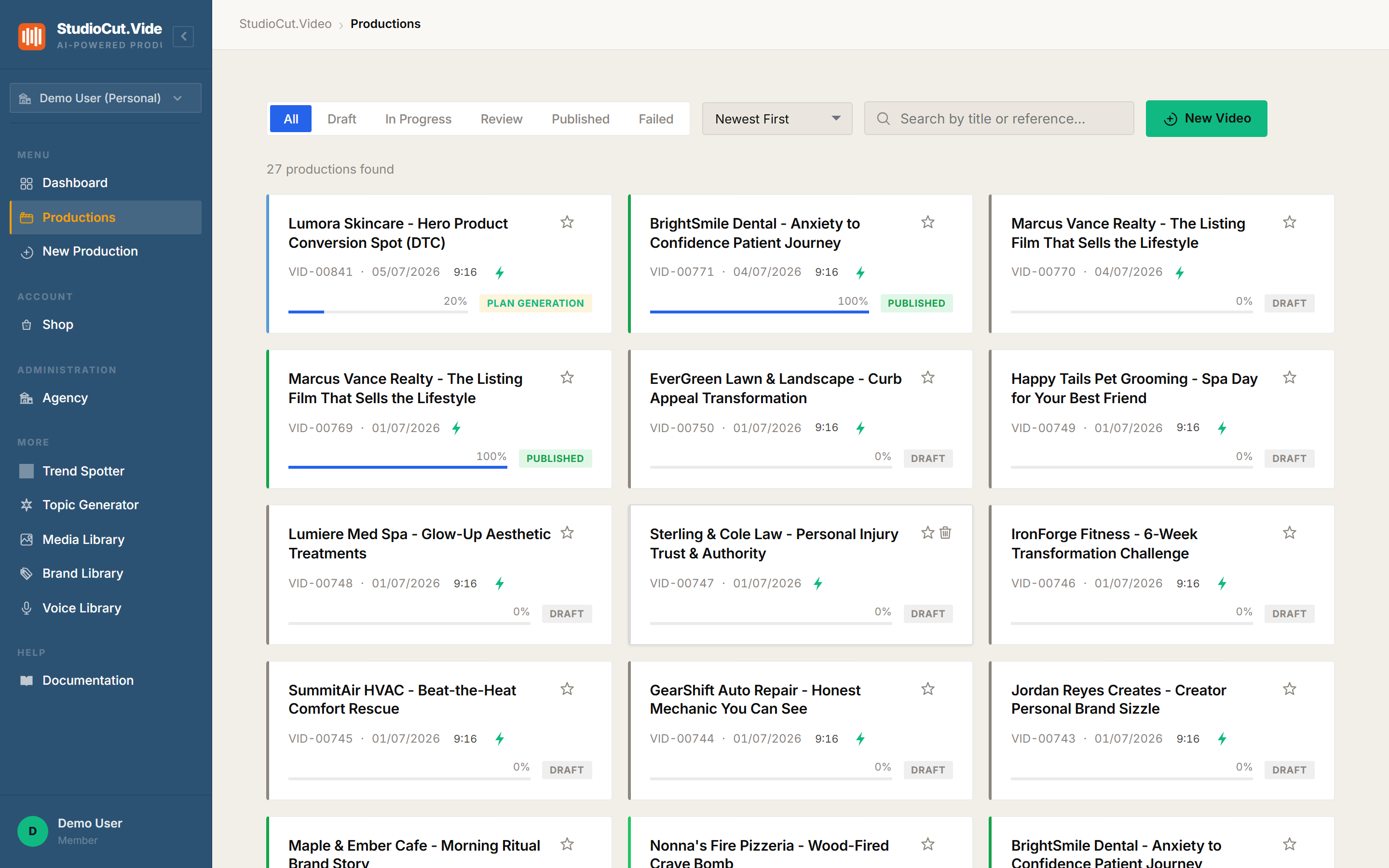Click the Voice Library microphone icon
Image resolution: width=1389 pixels, height=868 pixels.
[x=27, y=609]
